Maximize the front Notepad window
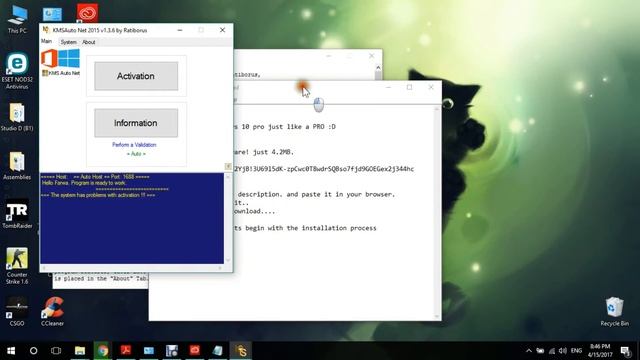Screen dimensions: 640x360 [409, 87]
